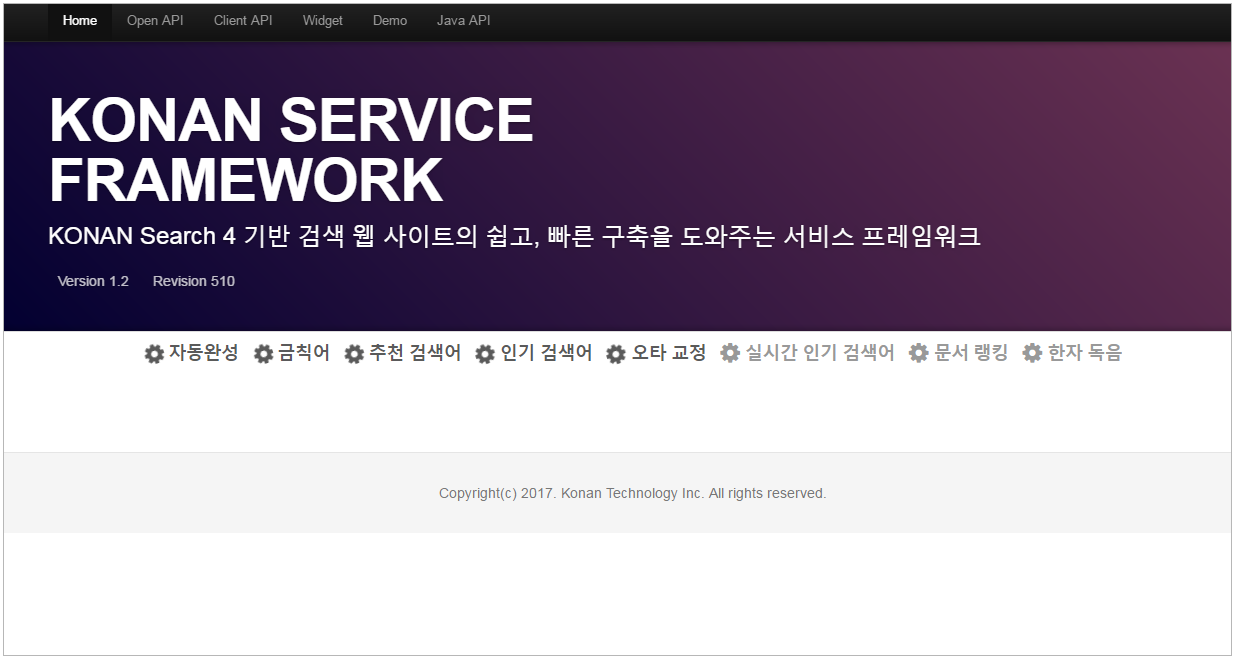The height and width of the screenshot is (661, 1237).
Task: Open the Home tab in navbar
Action: pos(80,21)
